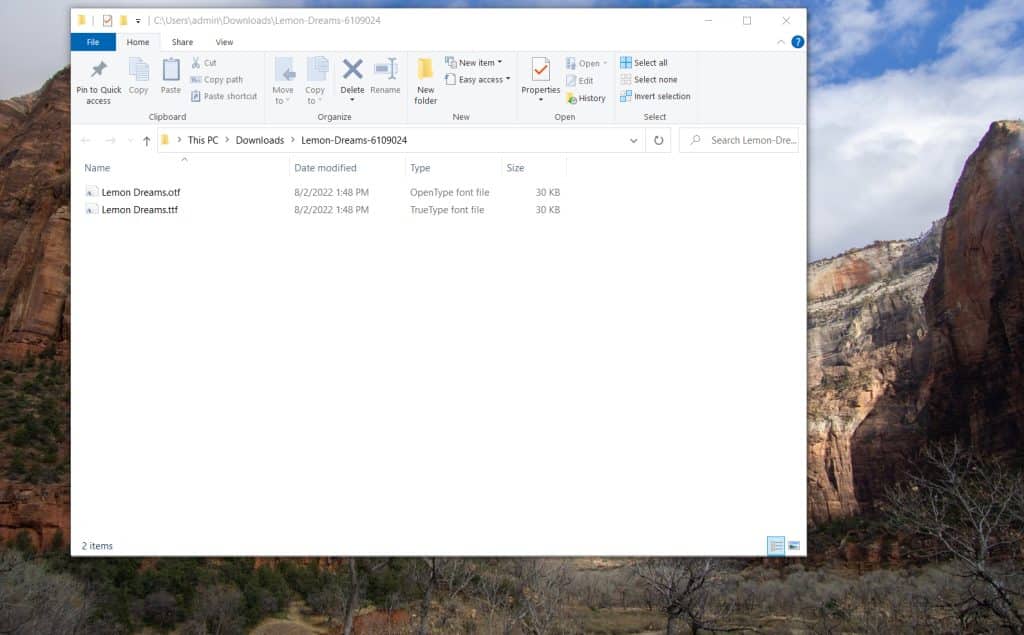Switch to the View tab
This screenshot has height=635, width=1024.
coord(224,42)
